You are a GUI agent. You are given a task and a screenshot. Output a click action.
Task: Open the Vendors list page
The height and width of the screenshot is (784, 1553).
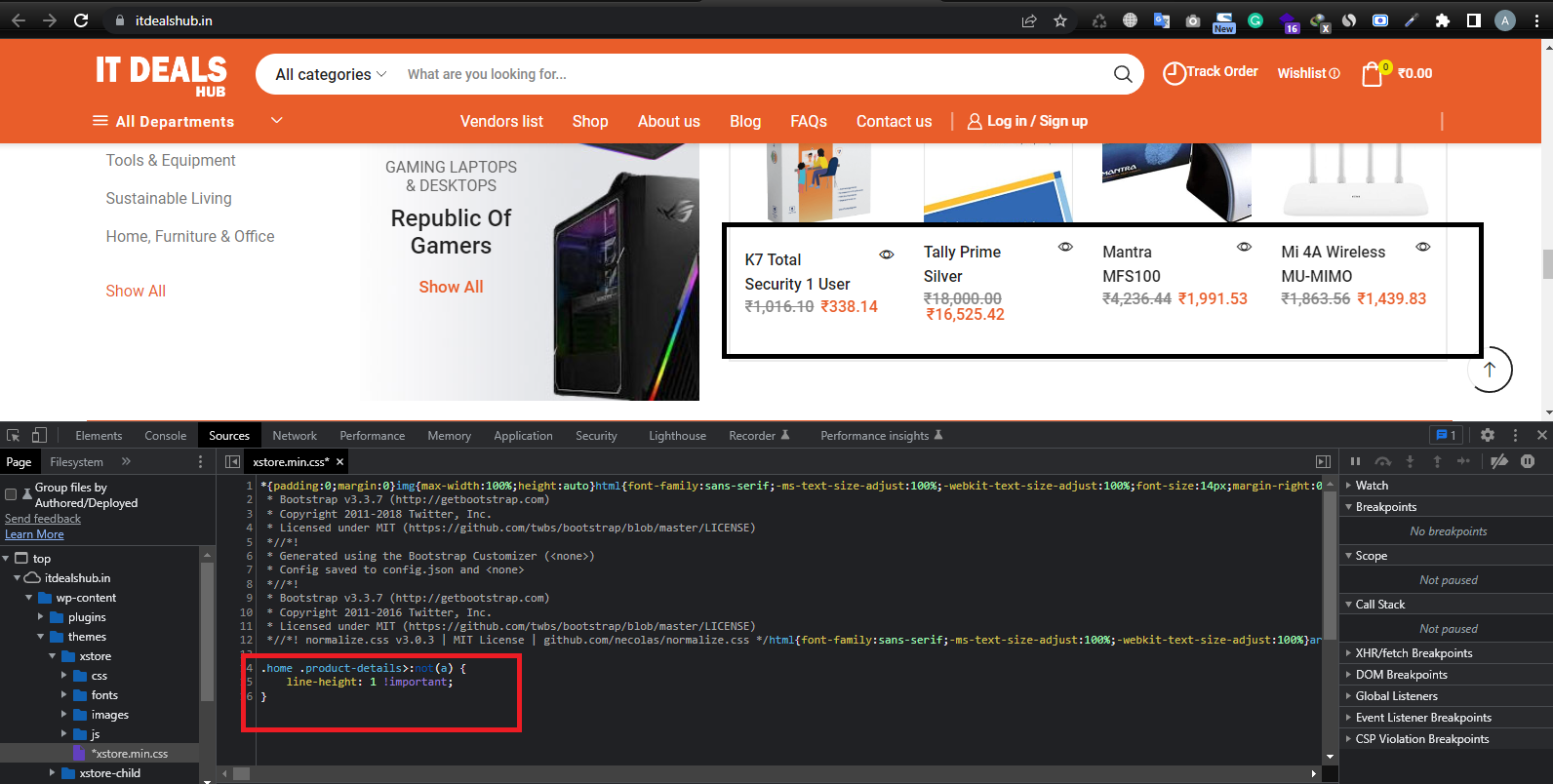[x=501, y=121]
